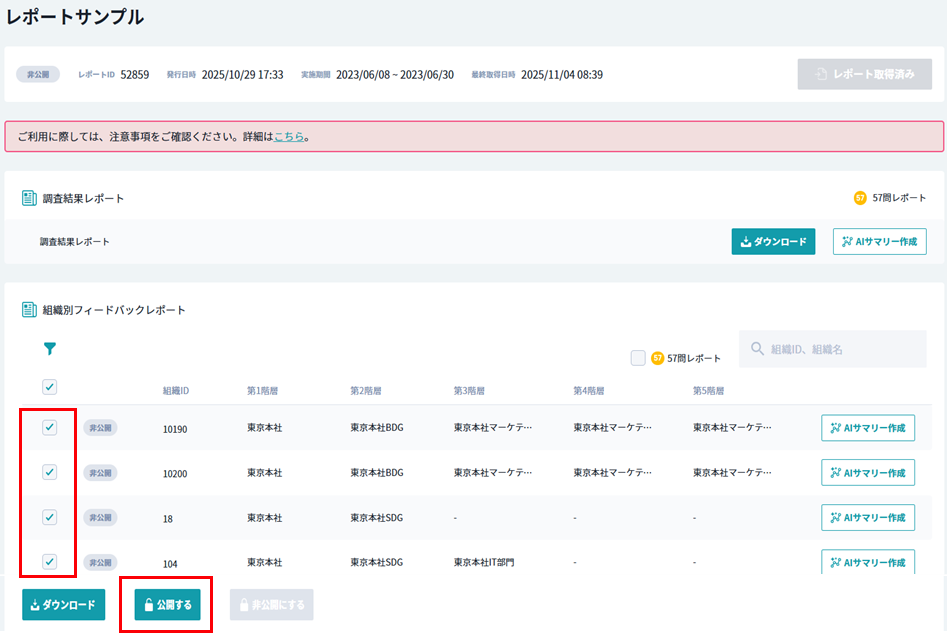This screenshot has width=948, height=636.
Task: Click the organization ID cell 10200
Action: [175, 474]
